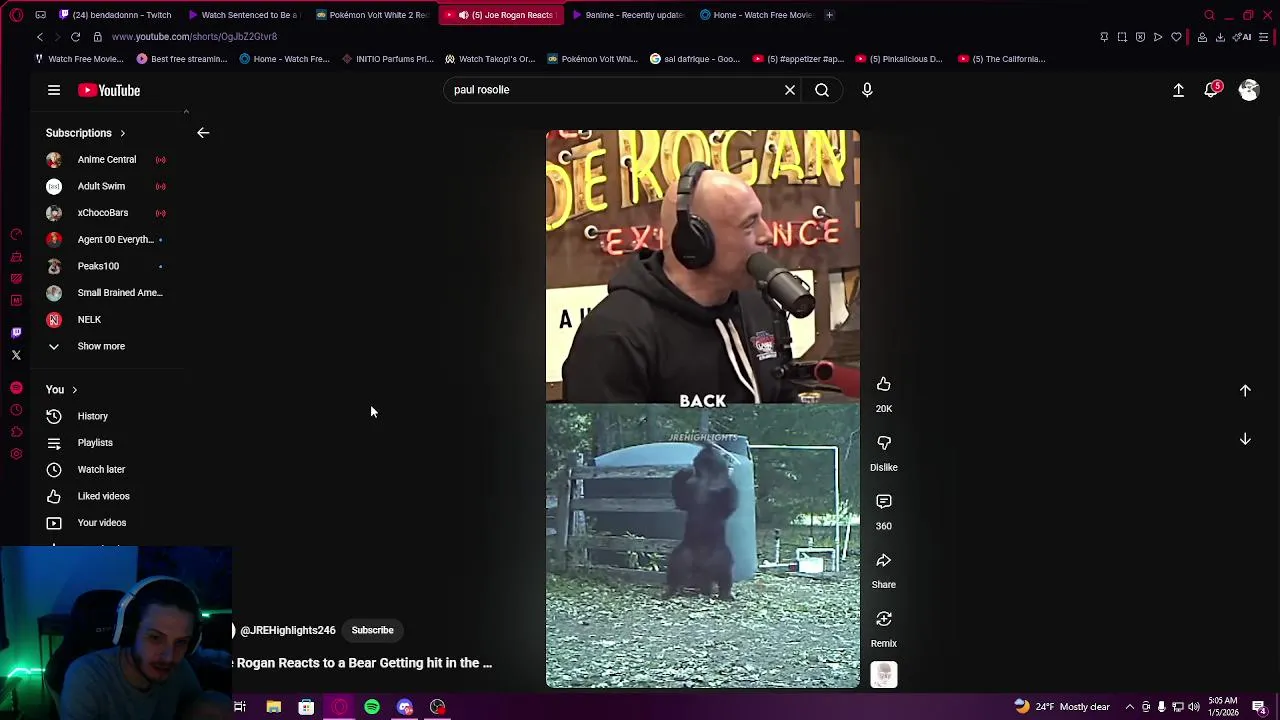Switch to Watch Sentenced to Be tab

click(x=243, y=15)
